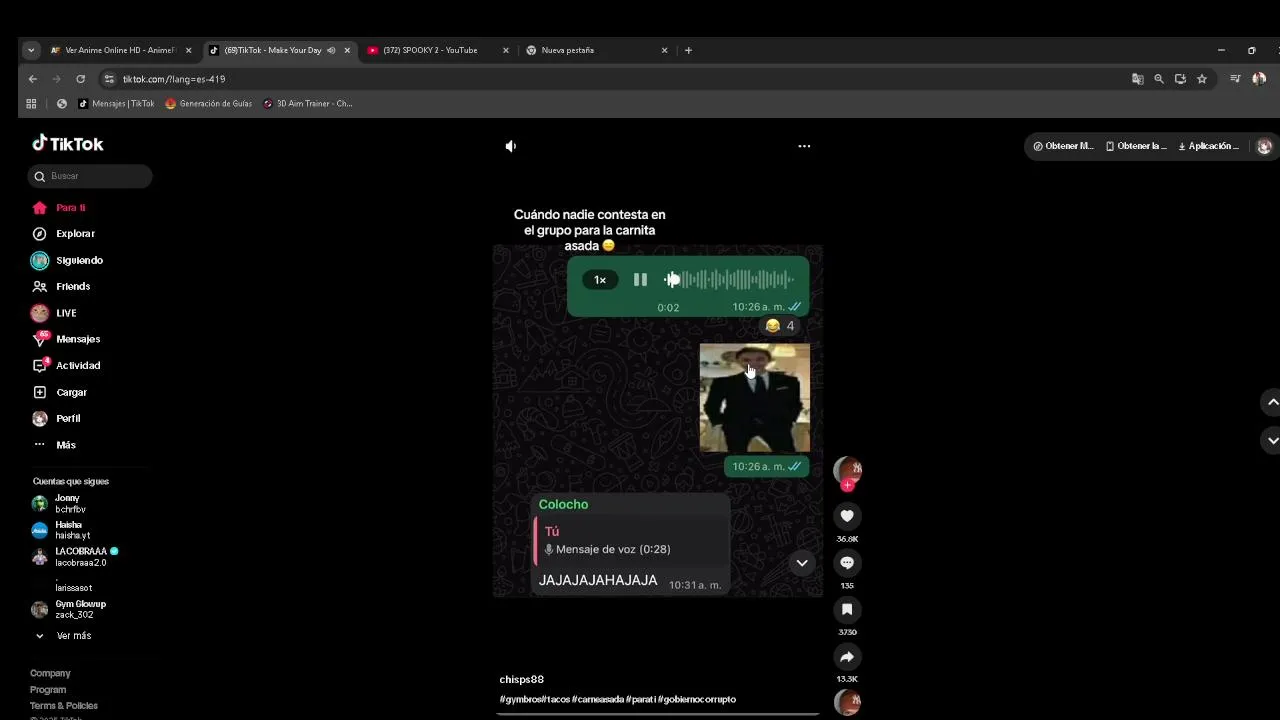Screen dimensions: 1280x720
Task: Open the Program footer link
Action: point(48,689)
